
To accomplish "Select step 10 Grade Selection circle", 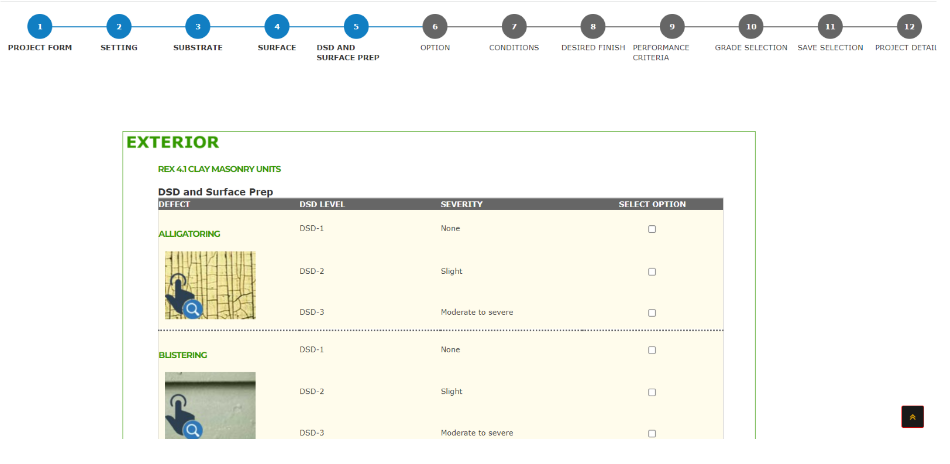I will (751, 26).
